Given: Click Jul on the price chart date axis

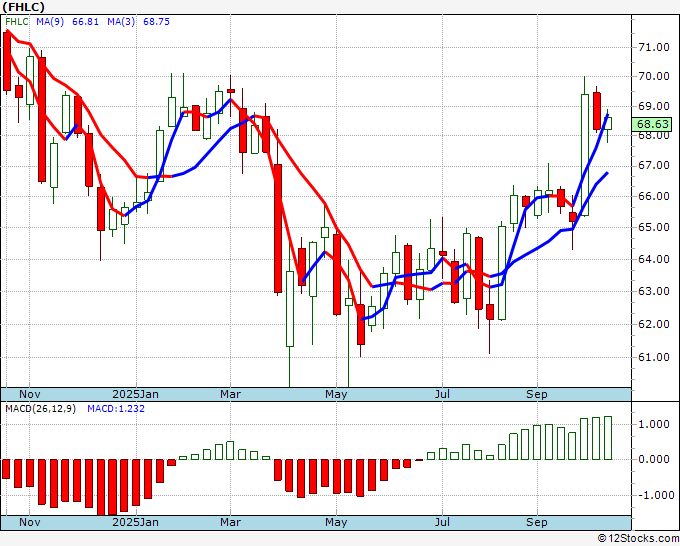Looking at the screenshot, I should pyautogui.click(x=442, y=394).
